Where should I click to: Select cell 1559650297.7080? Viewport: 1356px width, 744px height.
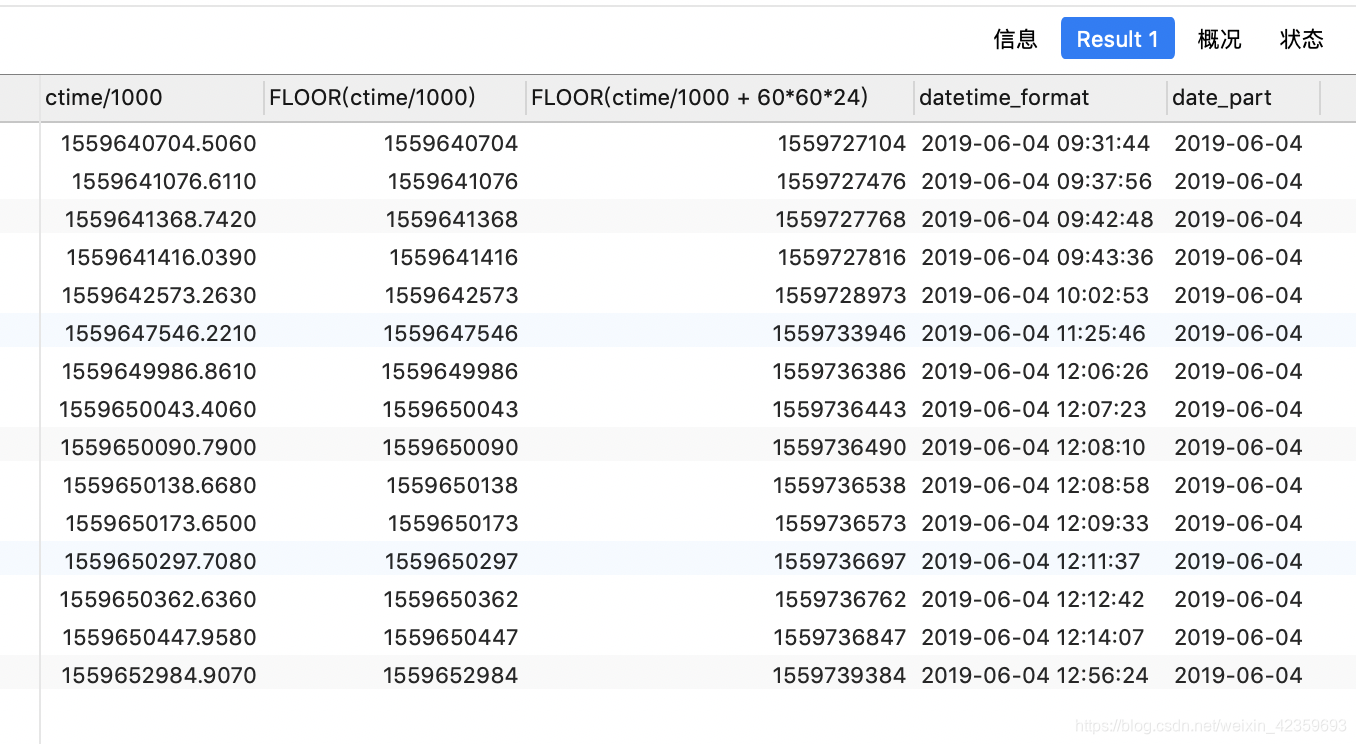coord(160,561)
